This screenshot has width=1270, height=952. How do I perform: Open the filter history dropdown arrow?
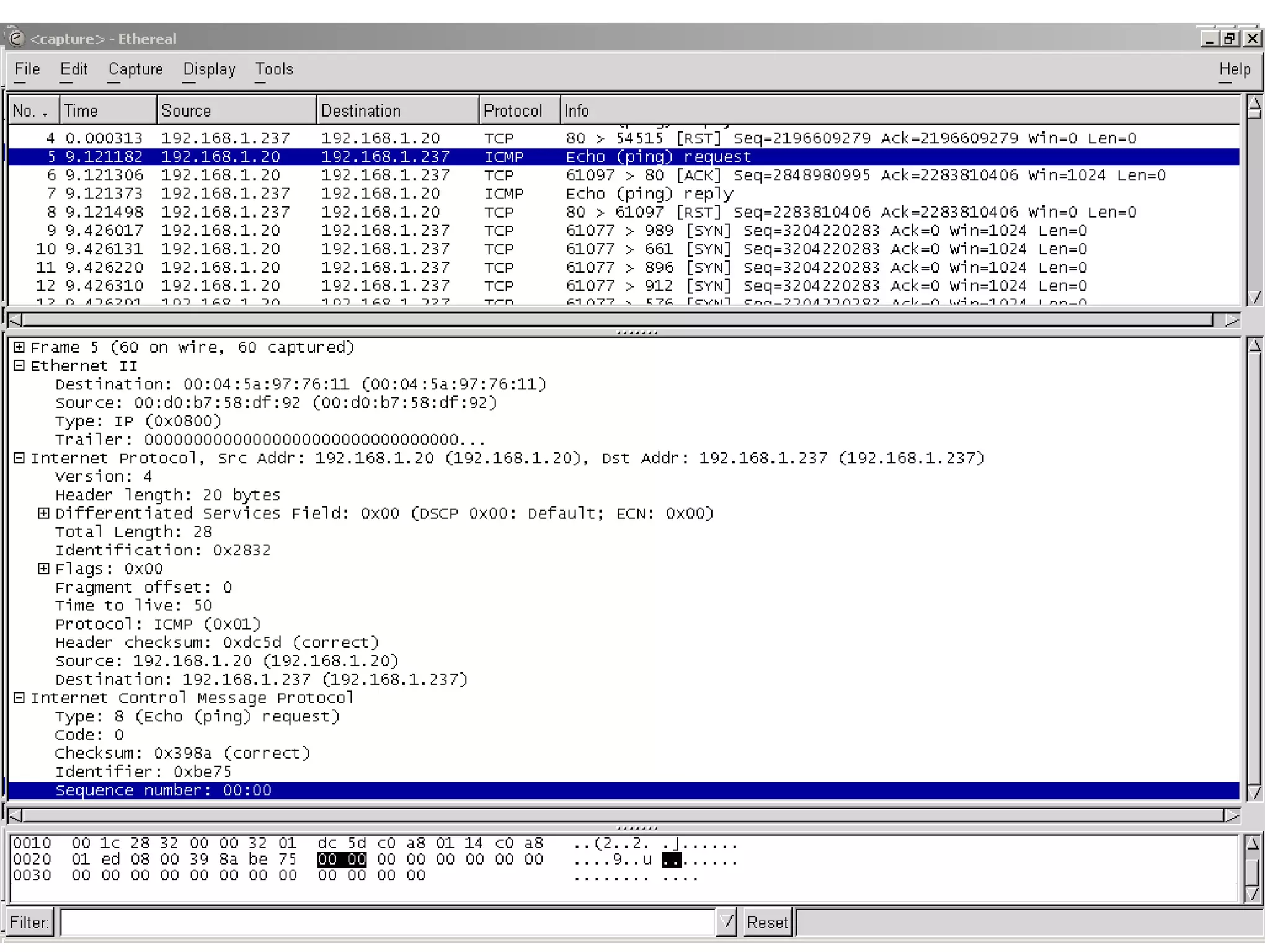[726, 922]
